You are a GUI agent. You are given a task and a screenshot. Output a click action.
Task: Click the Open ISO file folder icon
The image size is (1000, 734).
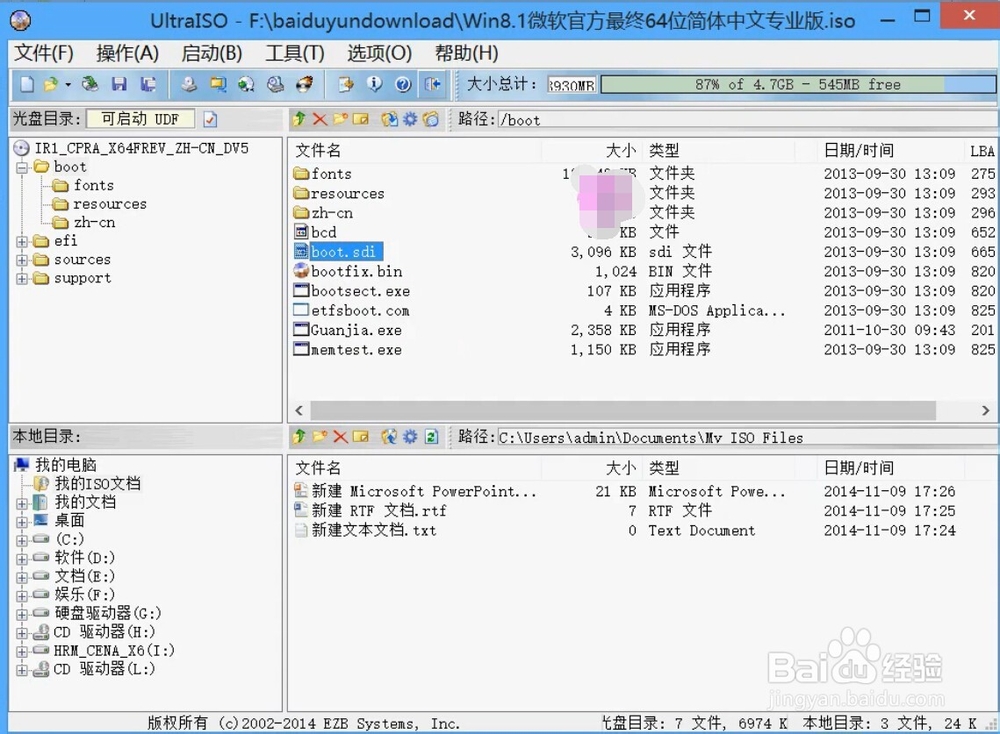(x=50, y=84)
